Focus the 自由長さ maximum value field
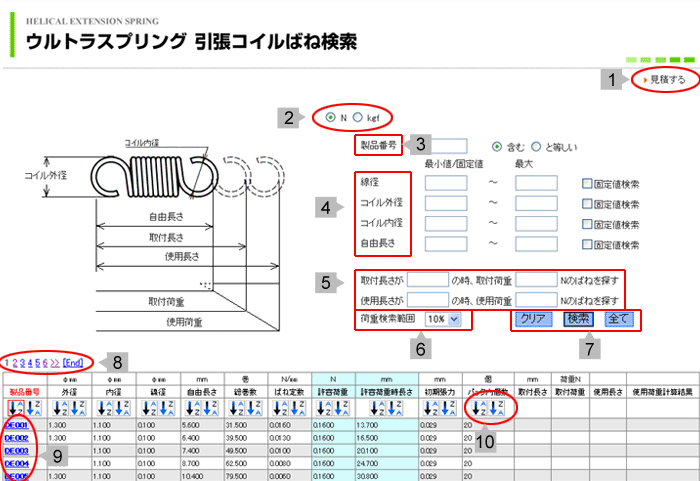 coord(536,244)
